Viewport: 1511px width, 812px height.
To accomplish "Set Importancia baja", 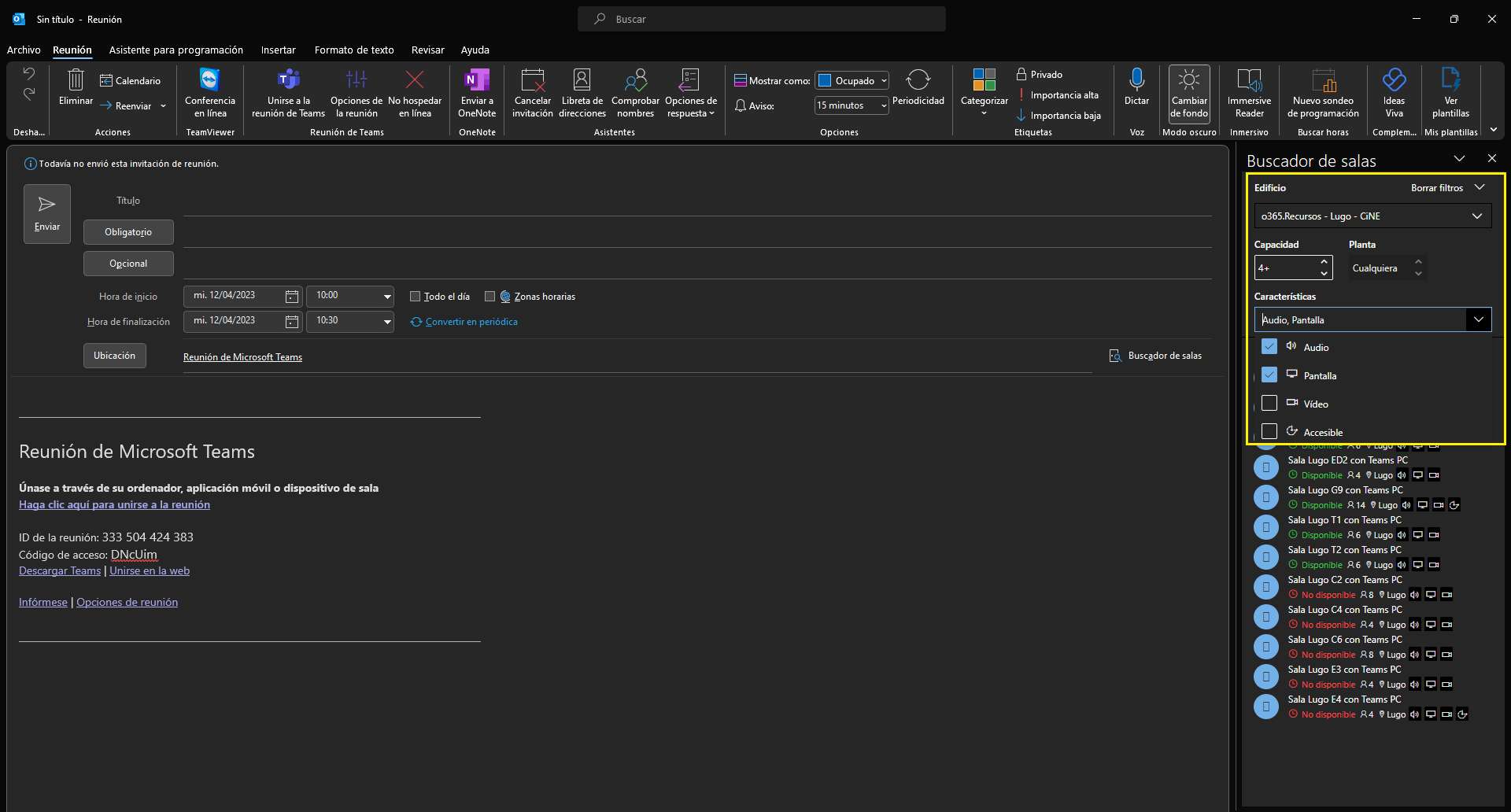I will [1058, 115].
